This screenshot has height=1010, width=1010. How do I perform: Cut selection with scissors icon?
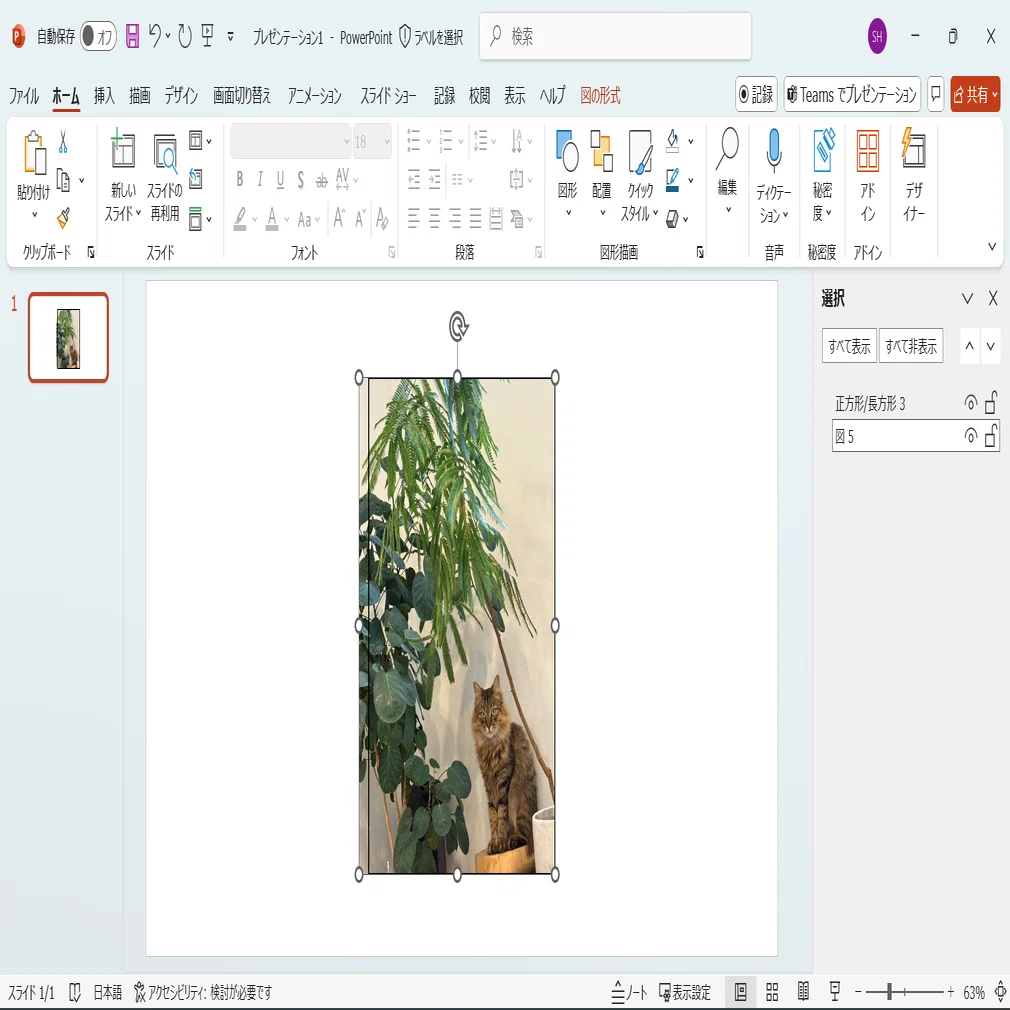[x=63, y=142]
